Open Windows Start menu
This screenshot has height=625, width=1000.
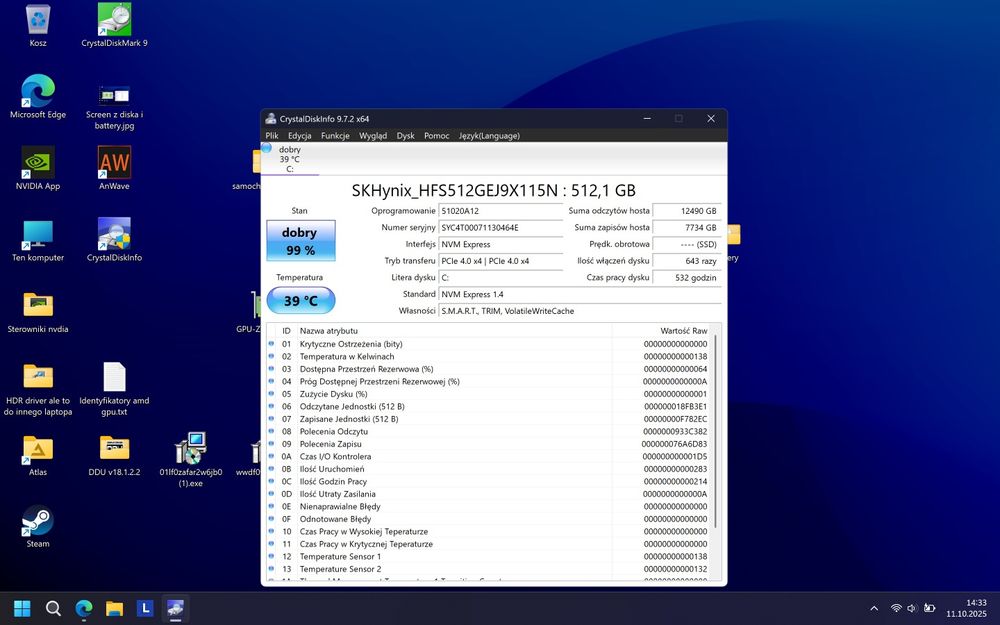[22, 608]
